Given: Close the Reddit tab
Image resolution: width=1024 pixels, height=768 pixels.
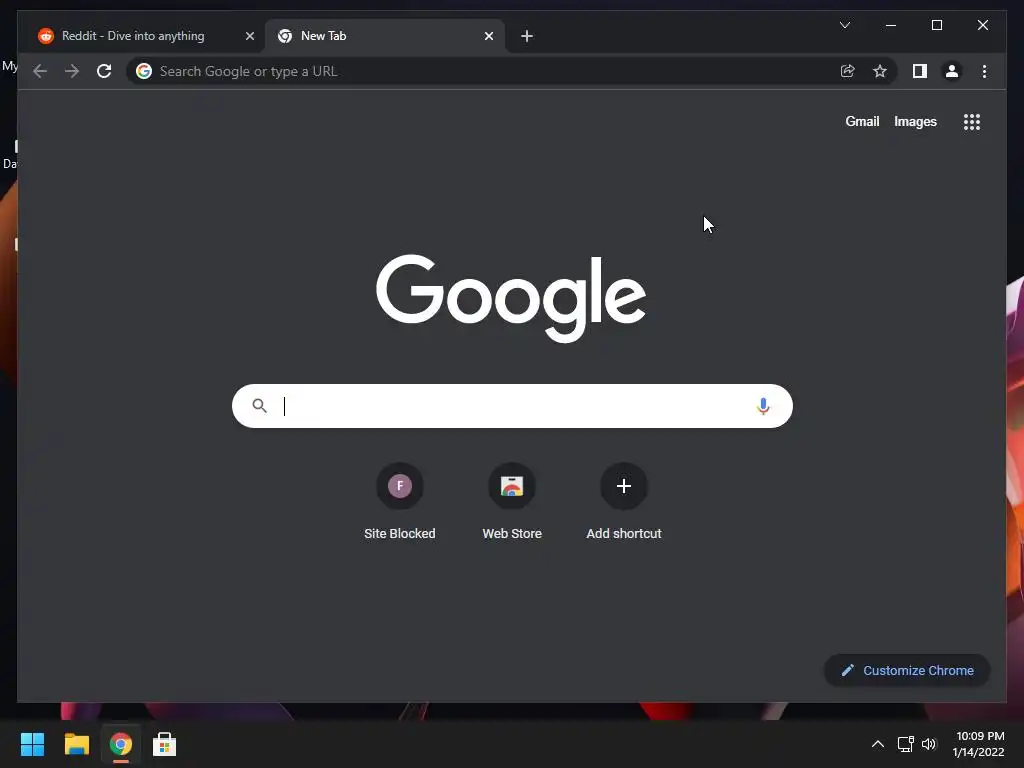Looking at the screenshot, I should (249, 36).
